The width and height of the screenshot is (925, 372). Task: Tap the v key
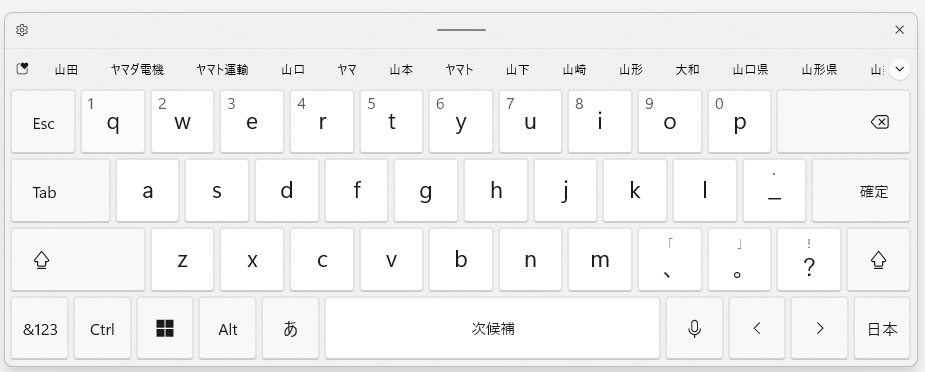pos(391,259)
